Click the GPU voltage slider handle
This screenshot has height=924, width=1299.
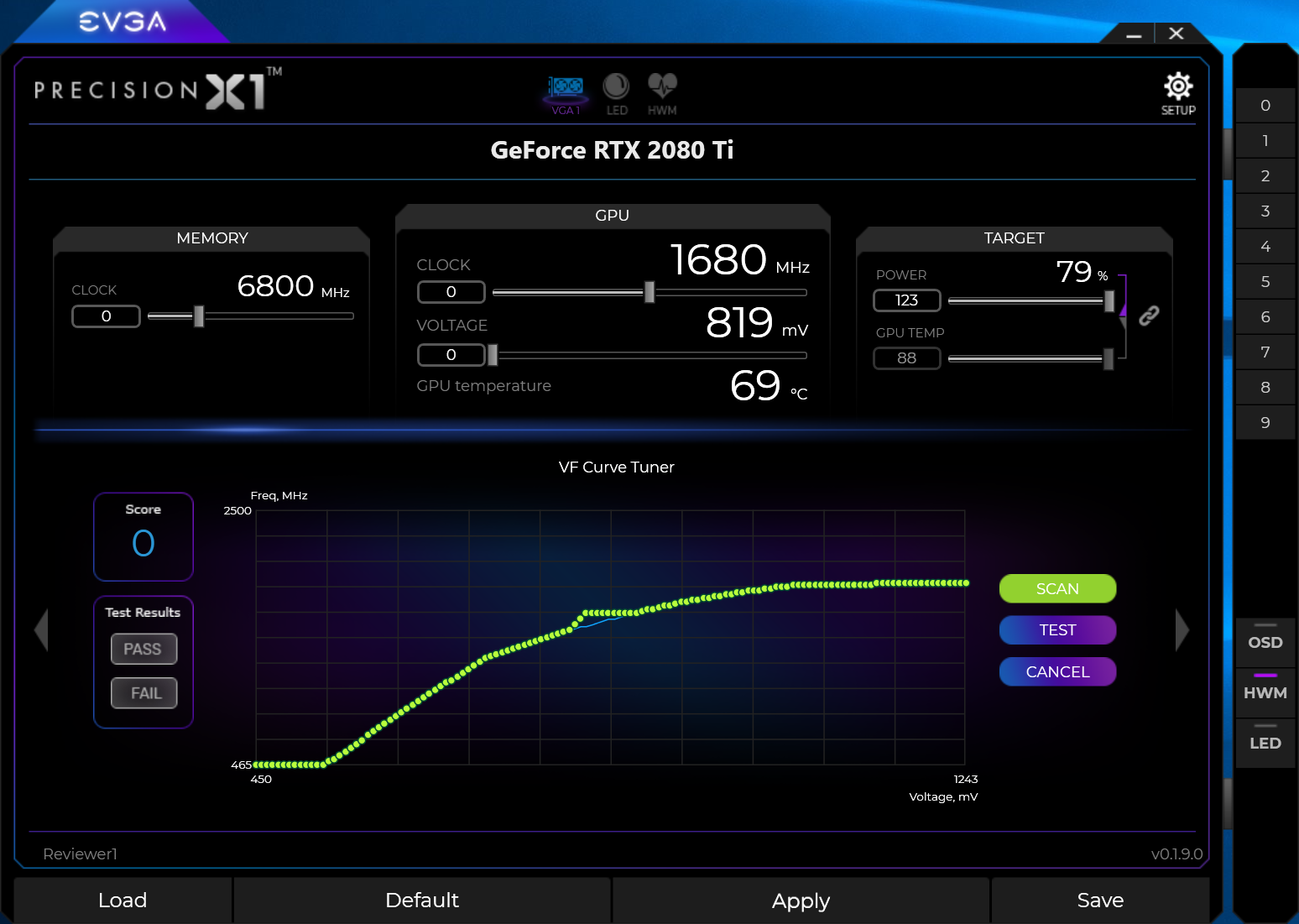pos(493,355)
